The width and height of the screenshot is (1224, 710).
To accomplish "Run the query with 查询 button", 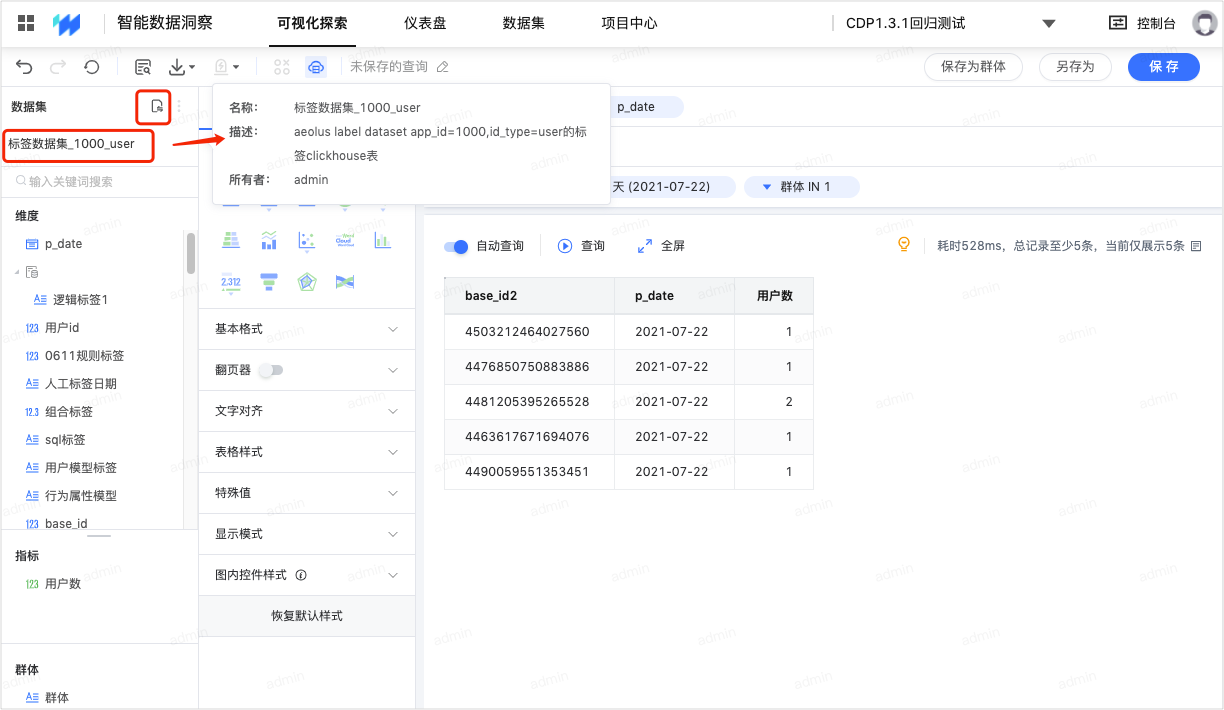I will (581, 246).
